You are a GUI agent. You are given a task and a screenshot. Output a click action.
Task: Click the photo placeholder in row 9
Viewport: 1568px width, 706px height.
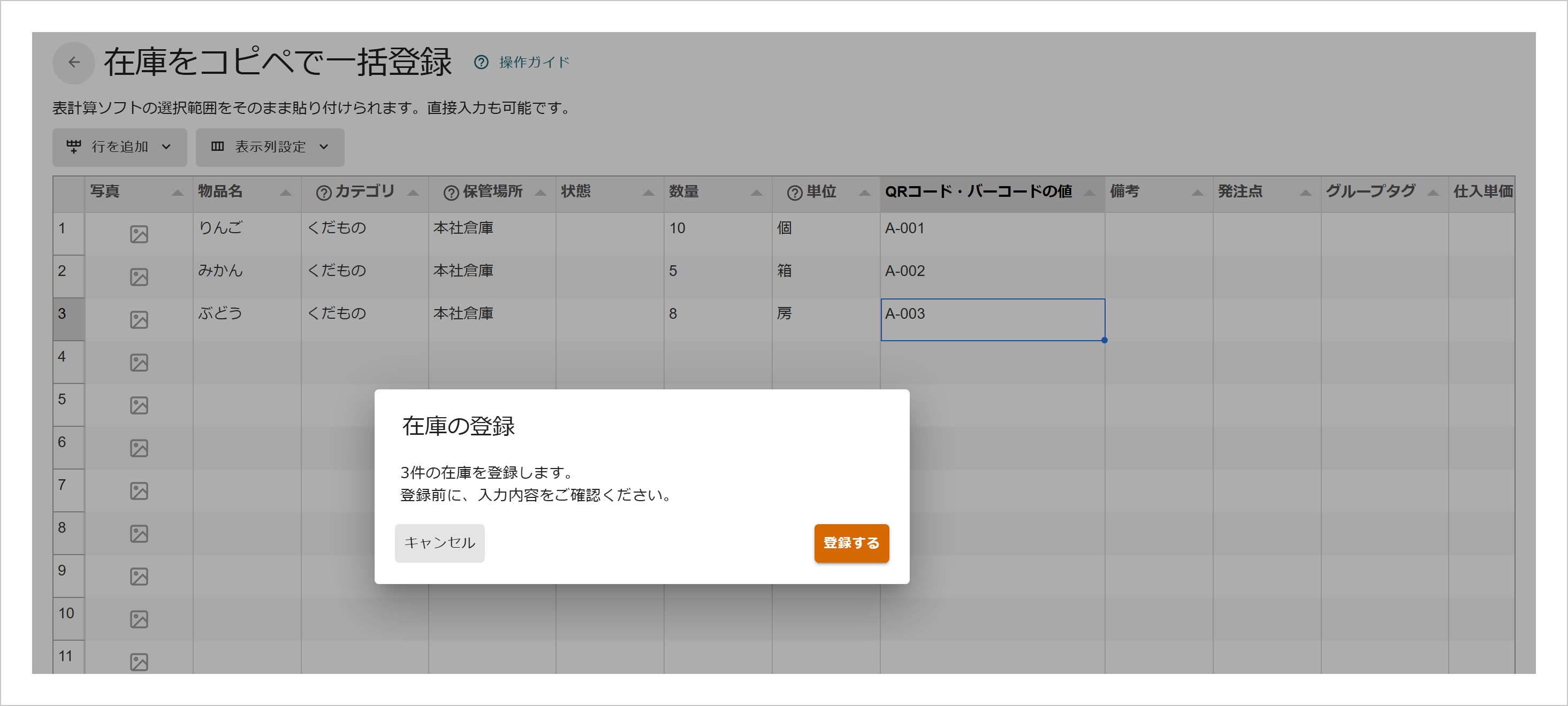pos(139,577)
